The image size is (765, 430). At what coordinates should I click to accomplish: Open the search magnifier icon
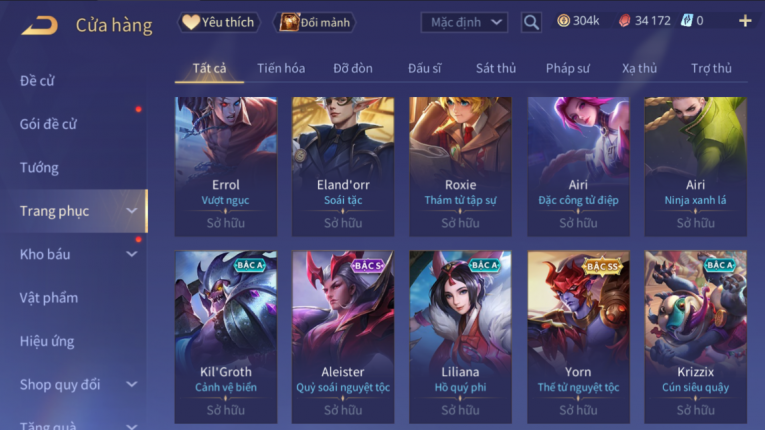(x=531, y=22)
